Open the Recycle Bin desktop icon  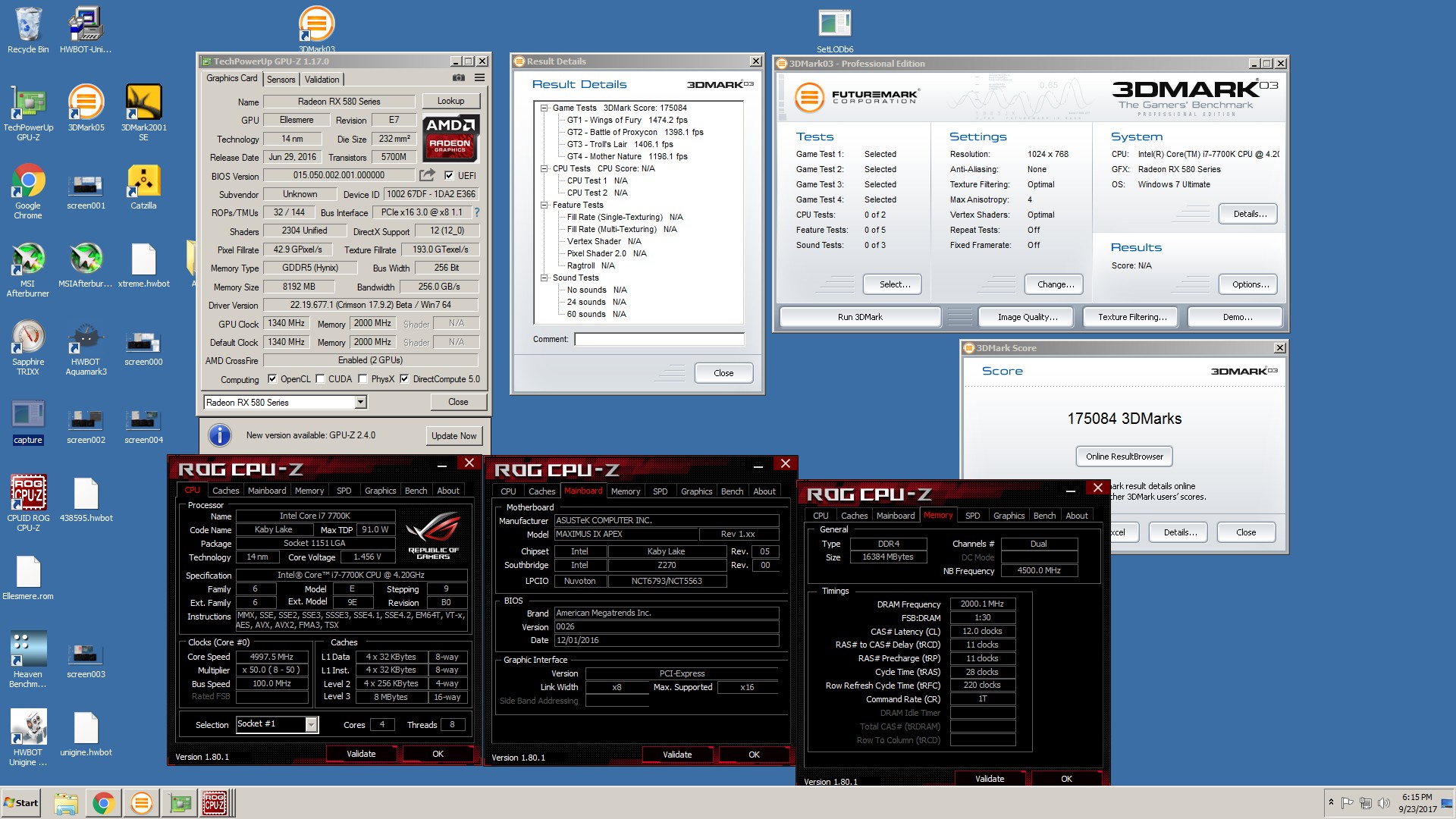pyautogui.click(x=28, y=30)
